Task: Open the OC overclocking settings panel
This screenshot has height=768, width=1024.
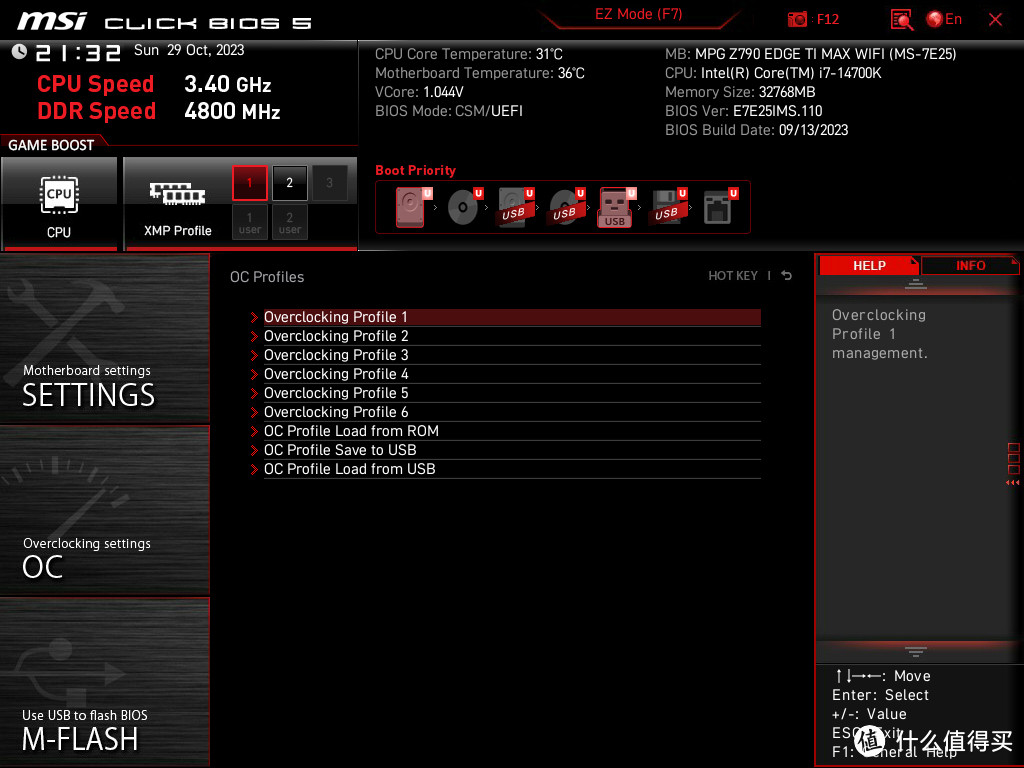Action: click(104, 511)
